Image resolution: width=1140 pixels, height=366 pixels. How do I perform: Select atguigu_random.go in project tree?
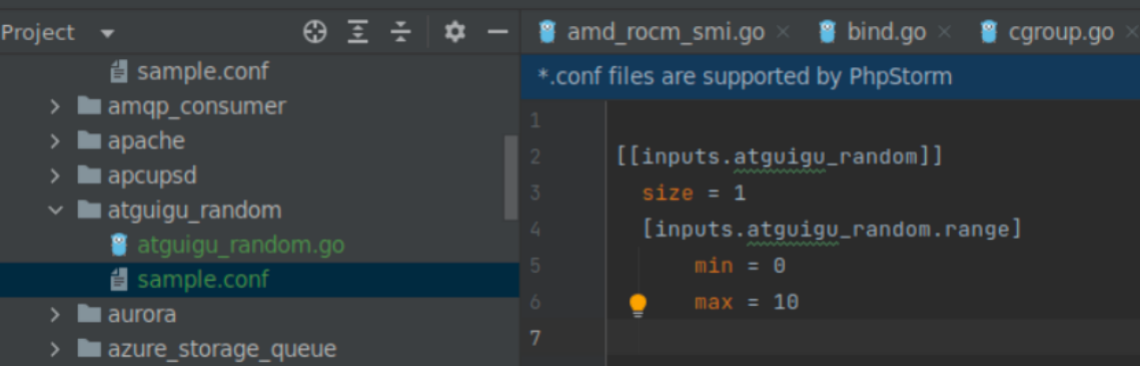click(x=241, y=246)
